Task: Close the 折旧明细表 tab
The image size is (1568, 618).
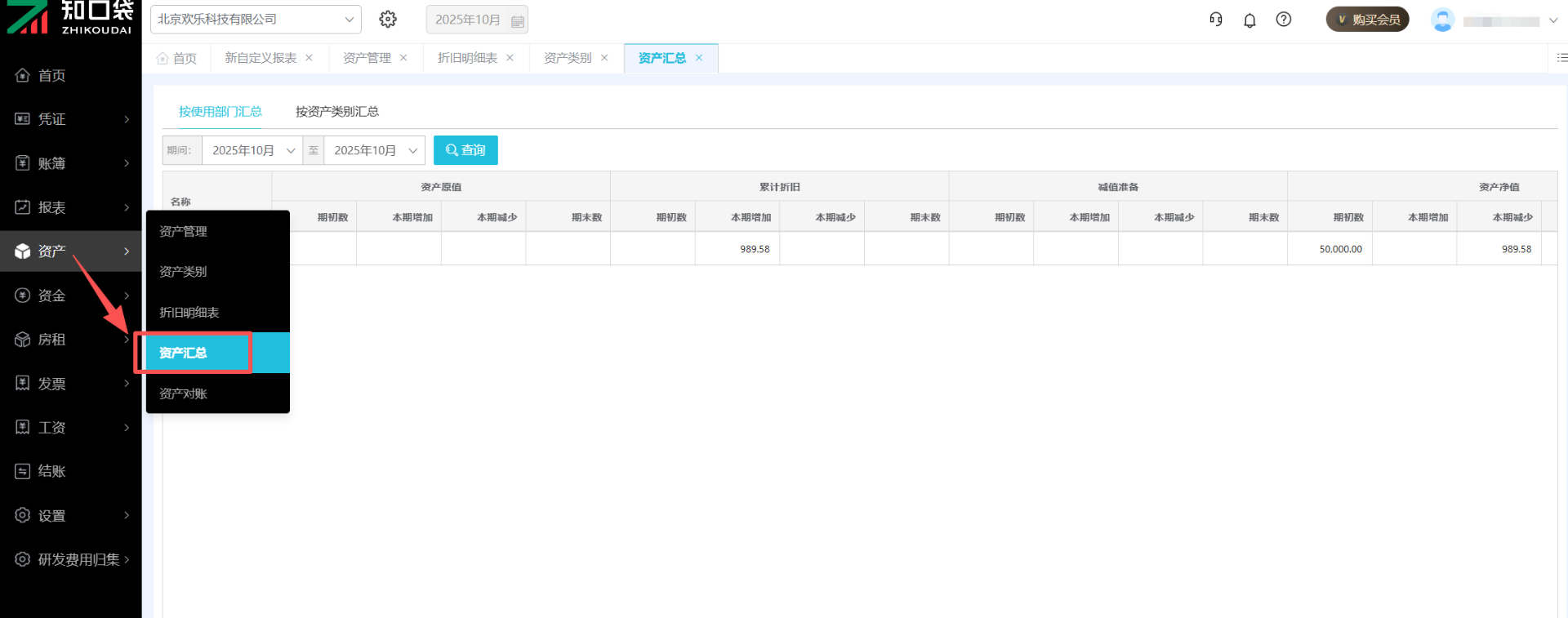Action: pos(510,58)
